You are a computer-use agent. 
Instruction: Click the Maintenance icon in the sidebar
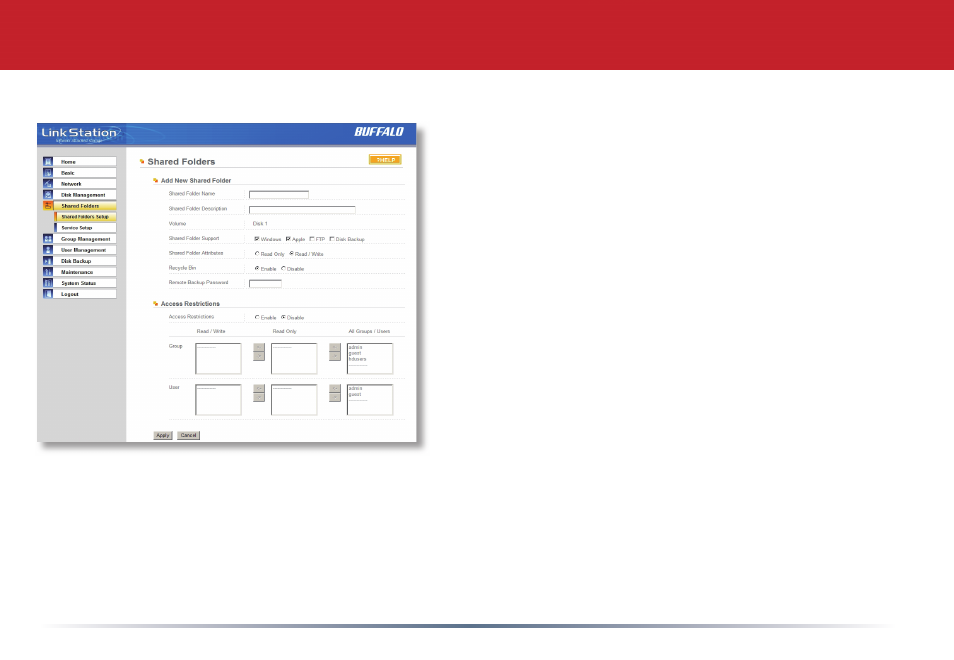(48, 272)
